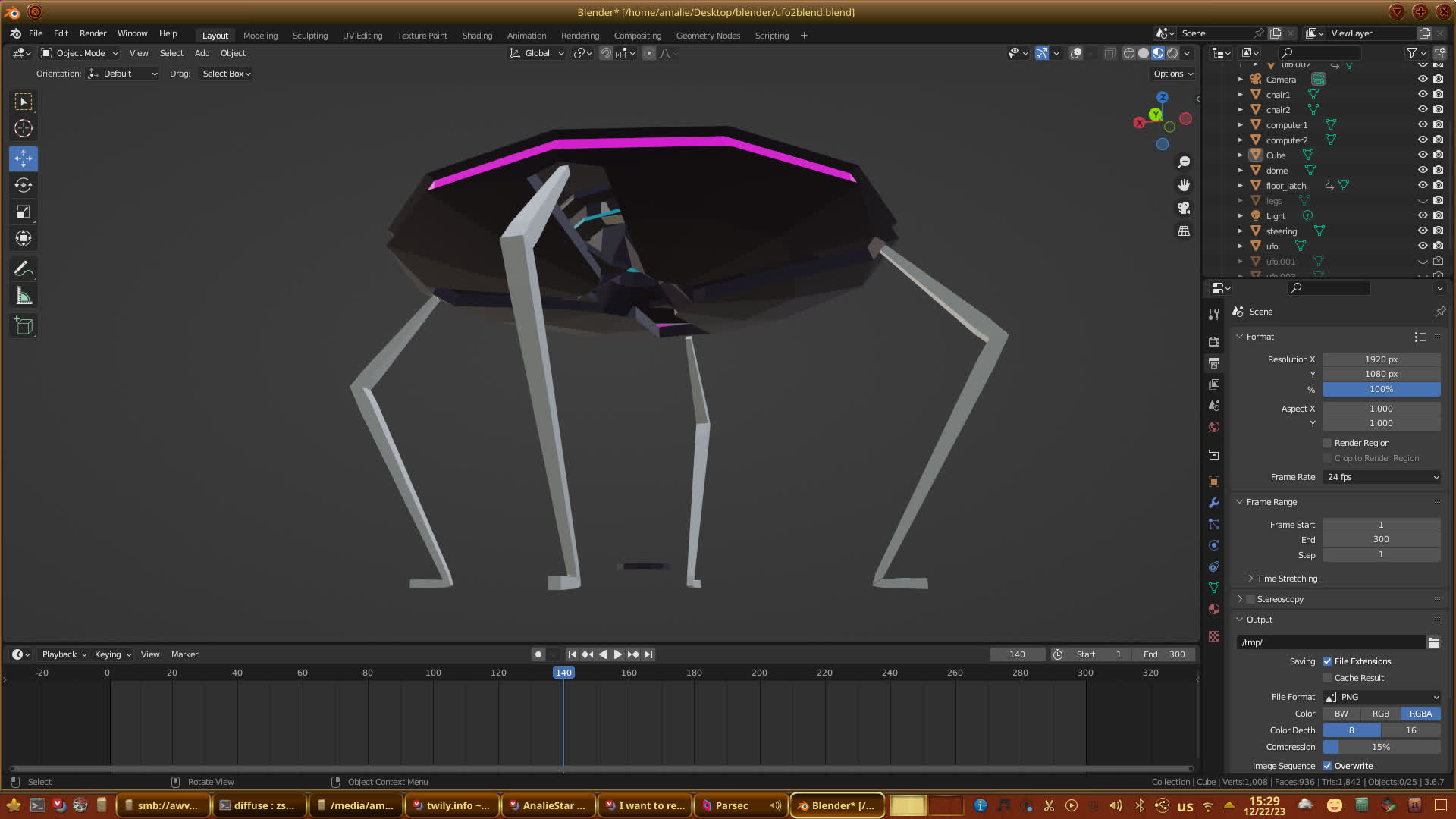Select the Scale tool
This screenshot has width=1456, height=819.
[24, 212]
